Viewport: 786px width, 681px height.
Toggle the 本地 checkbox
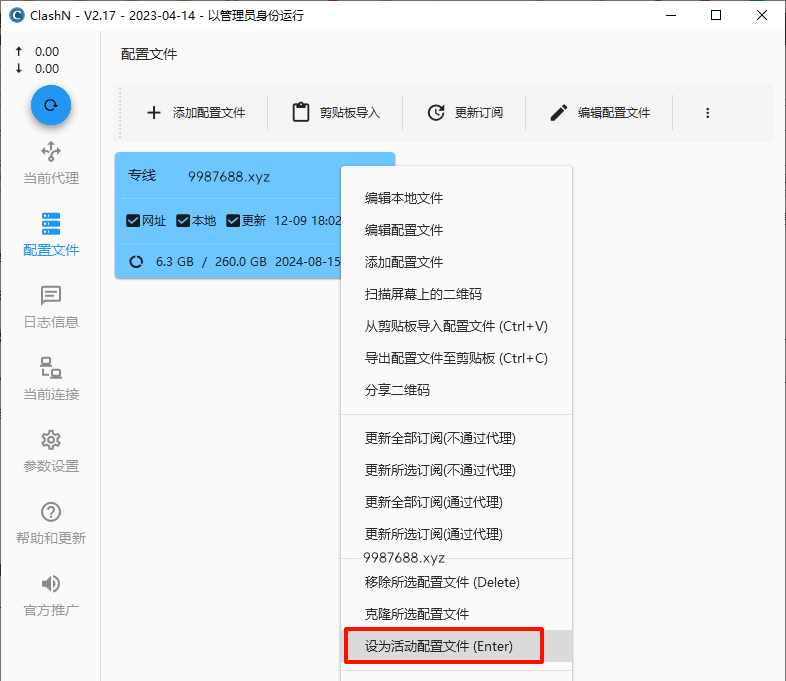[183, 220]
